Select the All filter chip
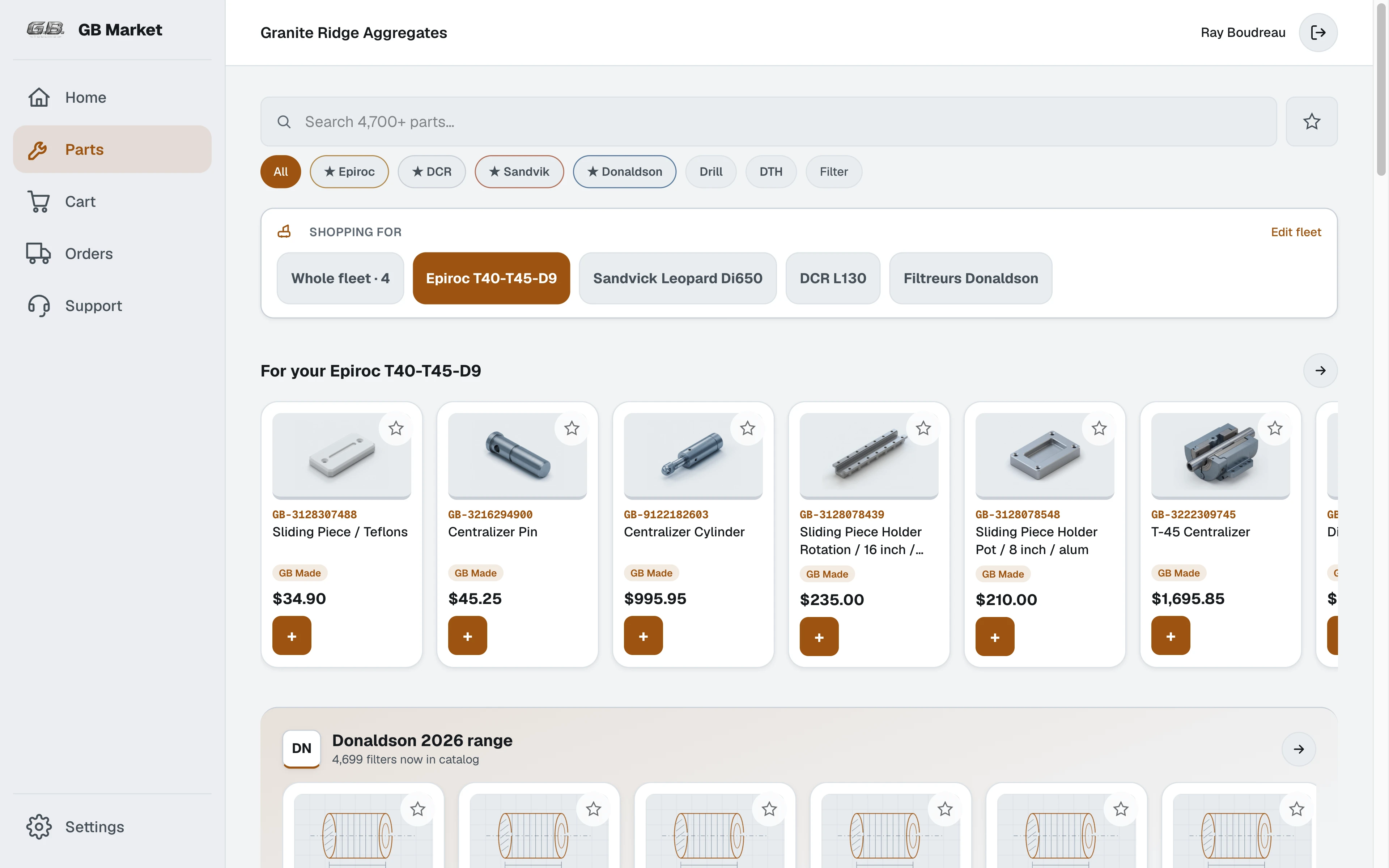The height and width of the screenshot is (868, 1389). 281,172
